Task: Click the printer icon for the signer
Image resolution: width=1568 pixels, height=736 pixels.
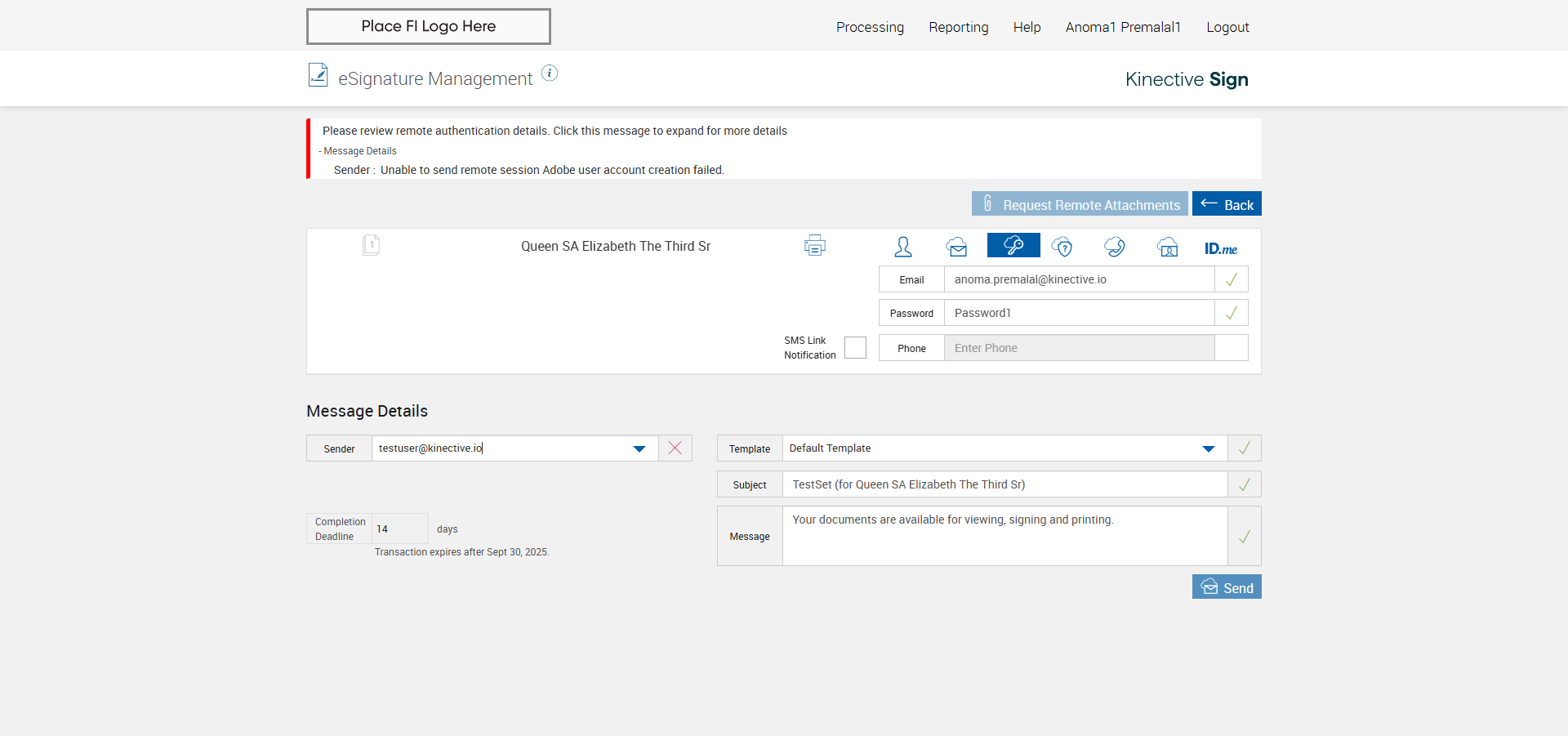Action: (814, 245)
